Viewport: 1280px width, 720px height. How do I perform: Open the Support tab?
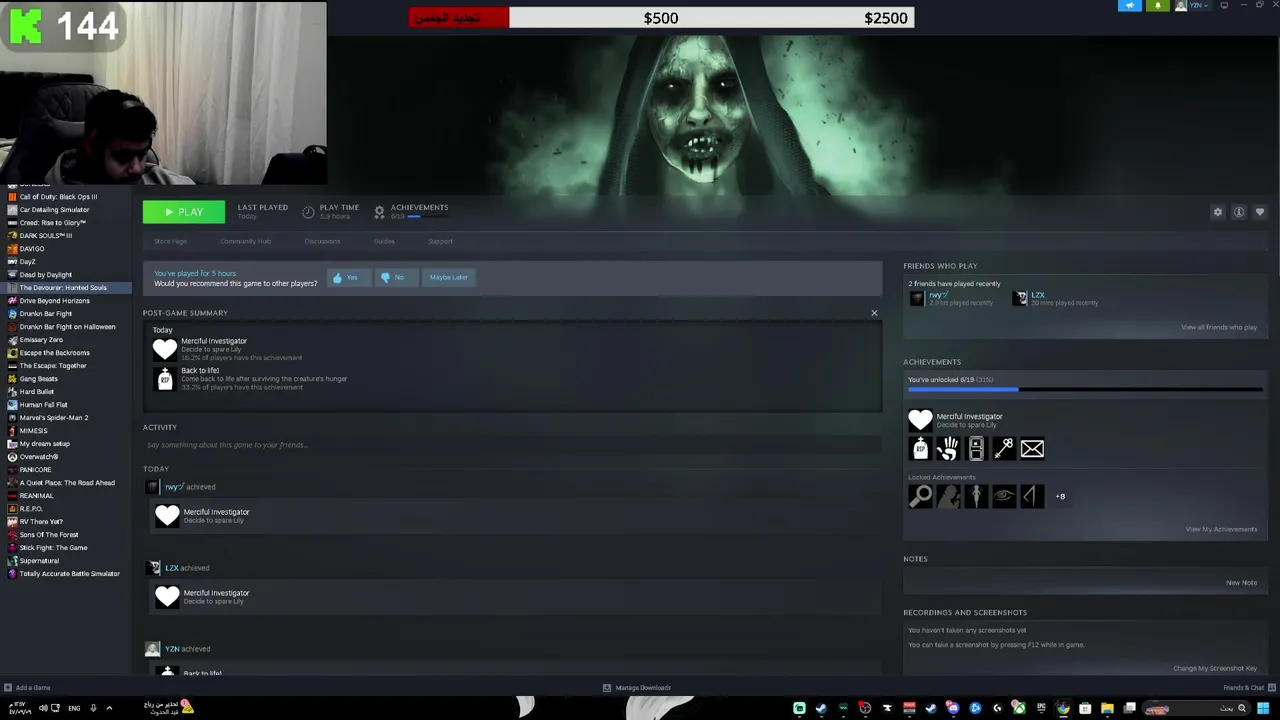[440, 241]
